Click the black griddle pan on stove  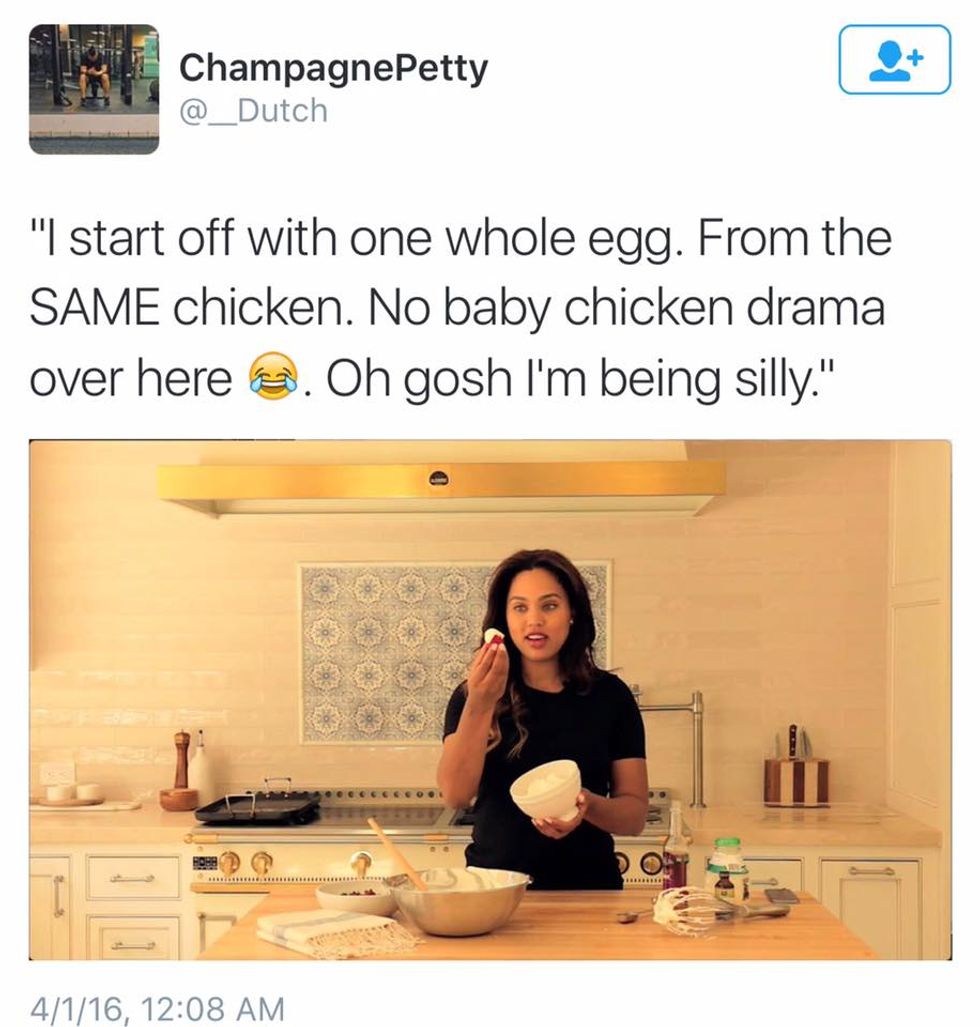pyautogui.click(x=257, y=805)
